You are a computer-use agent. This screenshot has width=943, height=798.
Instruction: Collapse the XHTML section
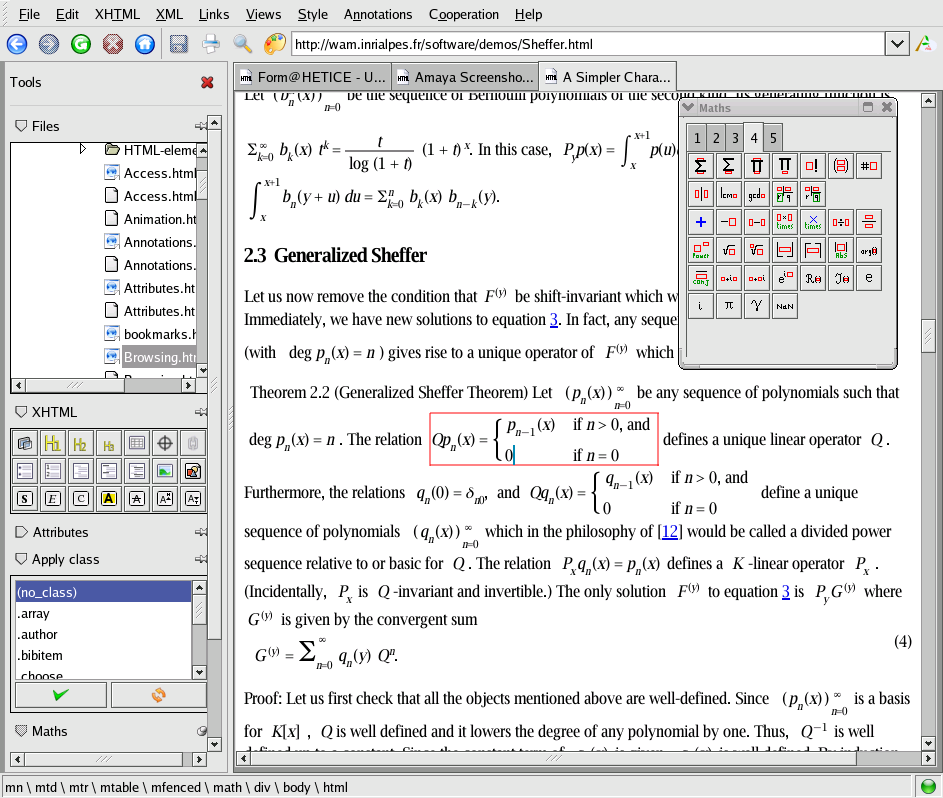point(21,412)
